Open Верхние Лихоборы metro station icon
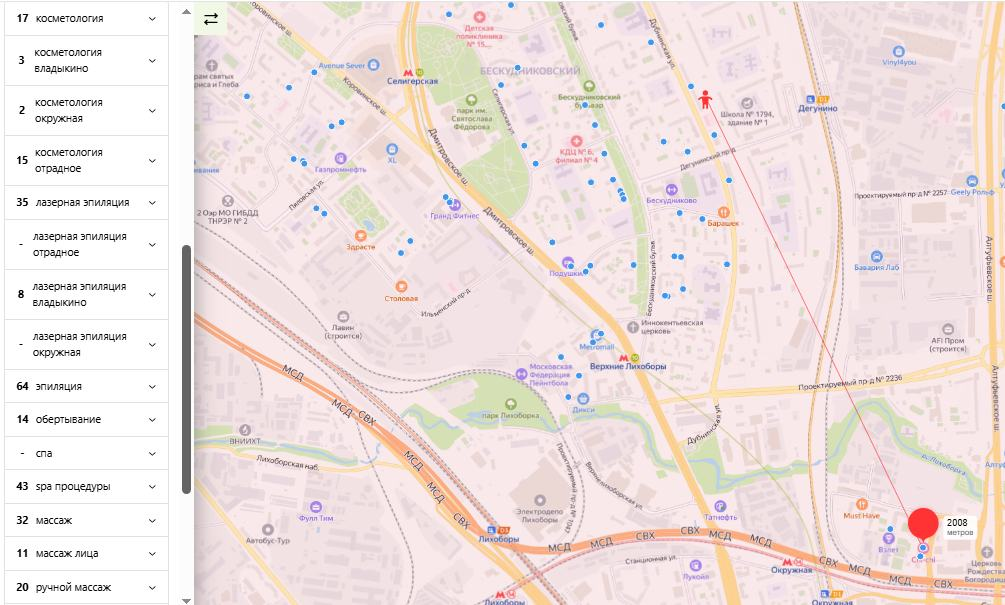The image size is (1005, 605). (x=623, y=358)
